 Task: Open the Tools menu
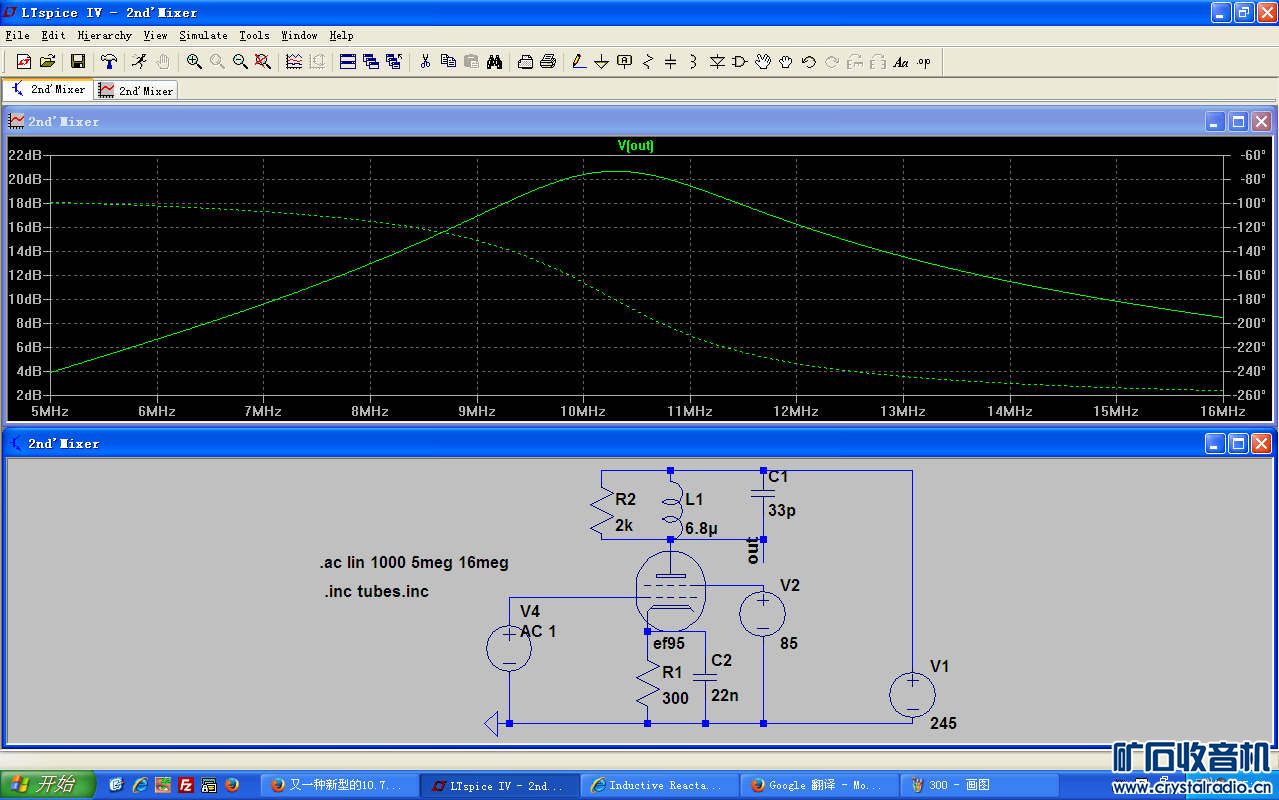point(254,35)
